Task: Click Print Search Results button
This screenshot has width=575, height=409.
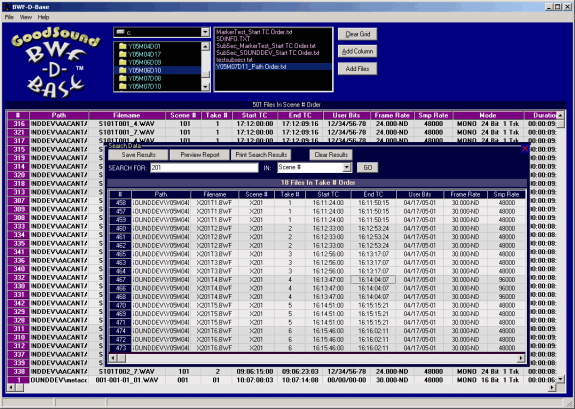Action: [261, 155]
